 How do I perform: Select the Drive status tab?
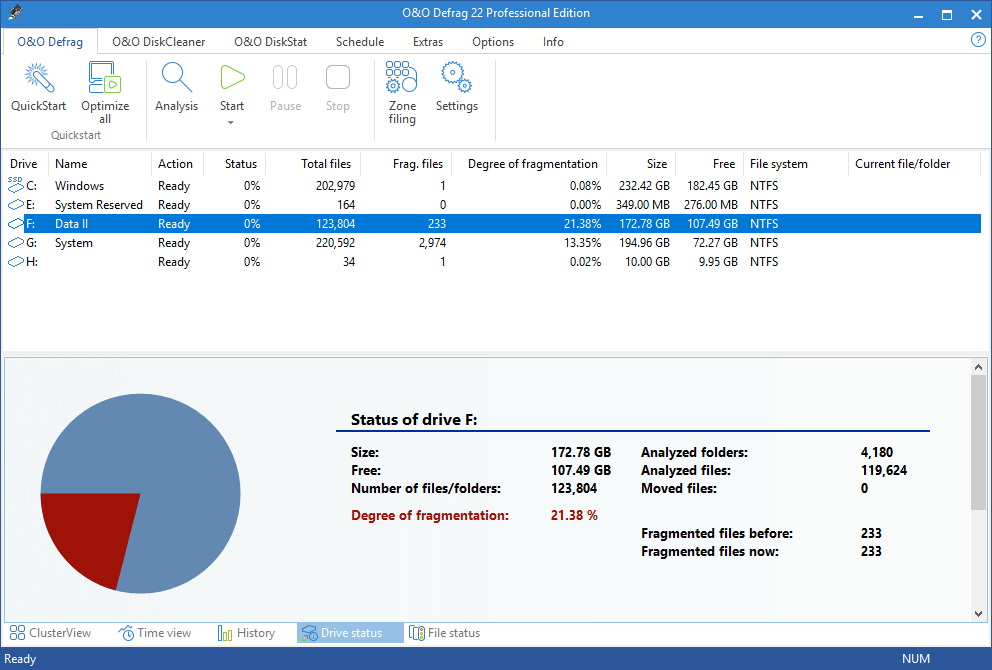[350, 633]
